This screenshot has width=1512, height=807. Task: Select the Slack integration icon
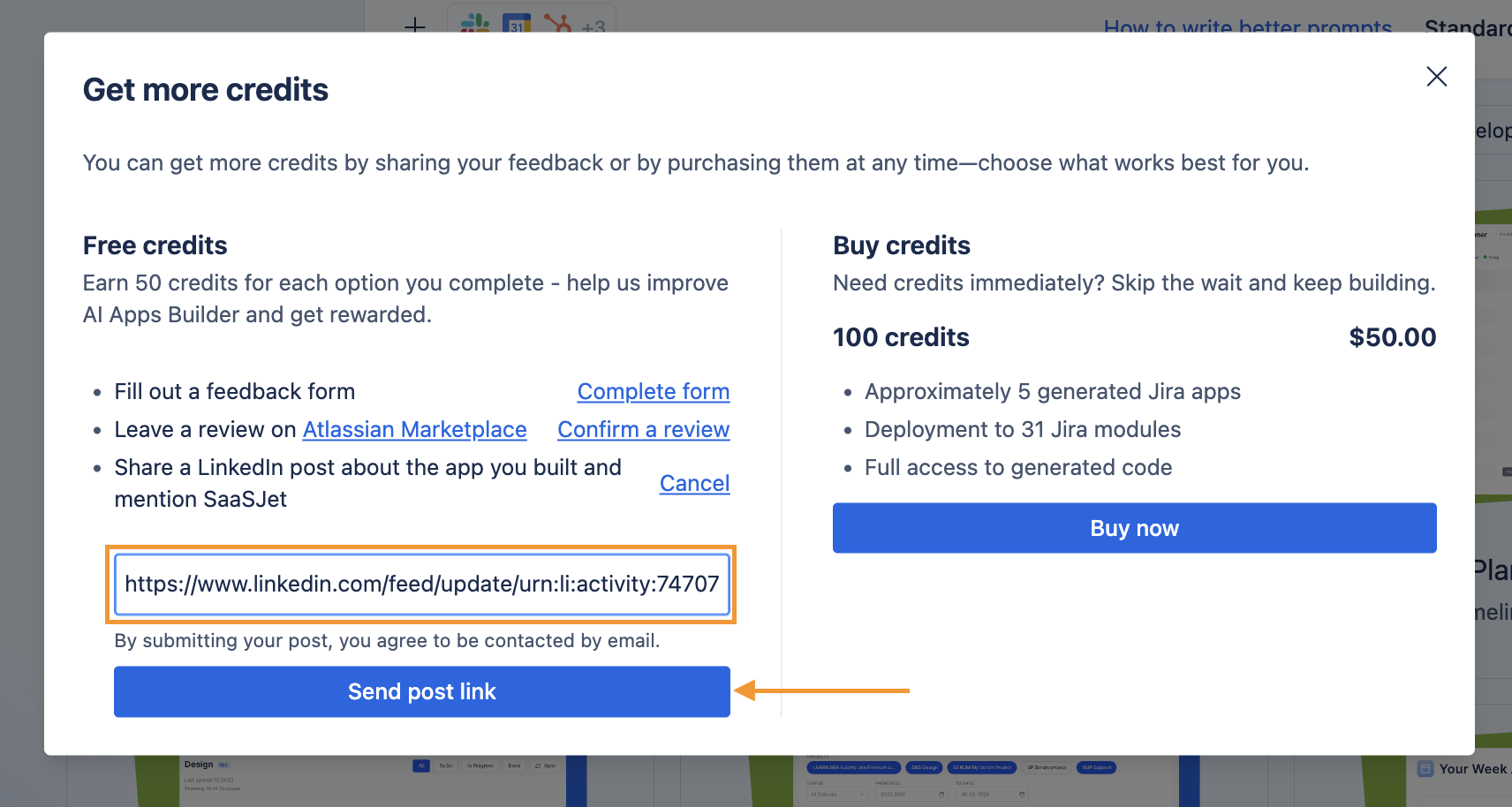(475, 24)
